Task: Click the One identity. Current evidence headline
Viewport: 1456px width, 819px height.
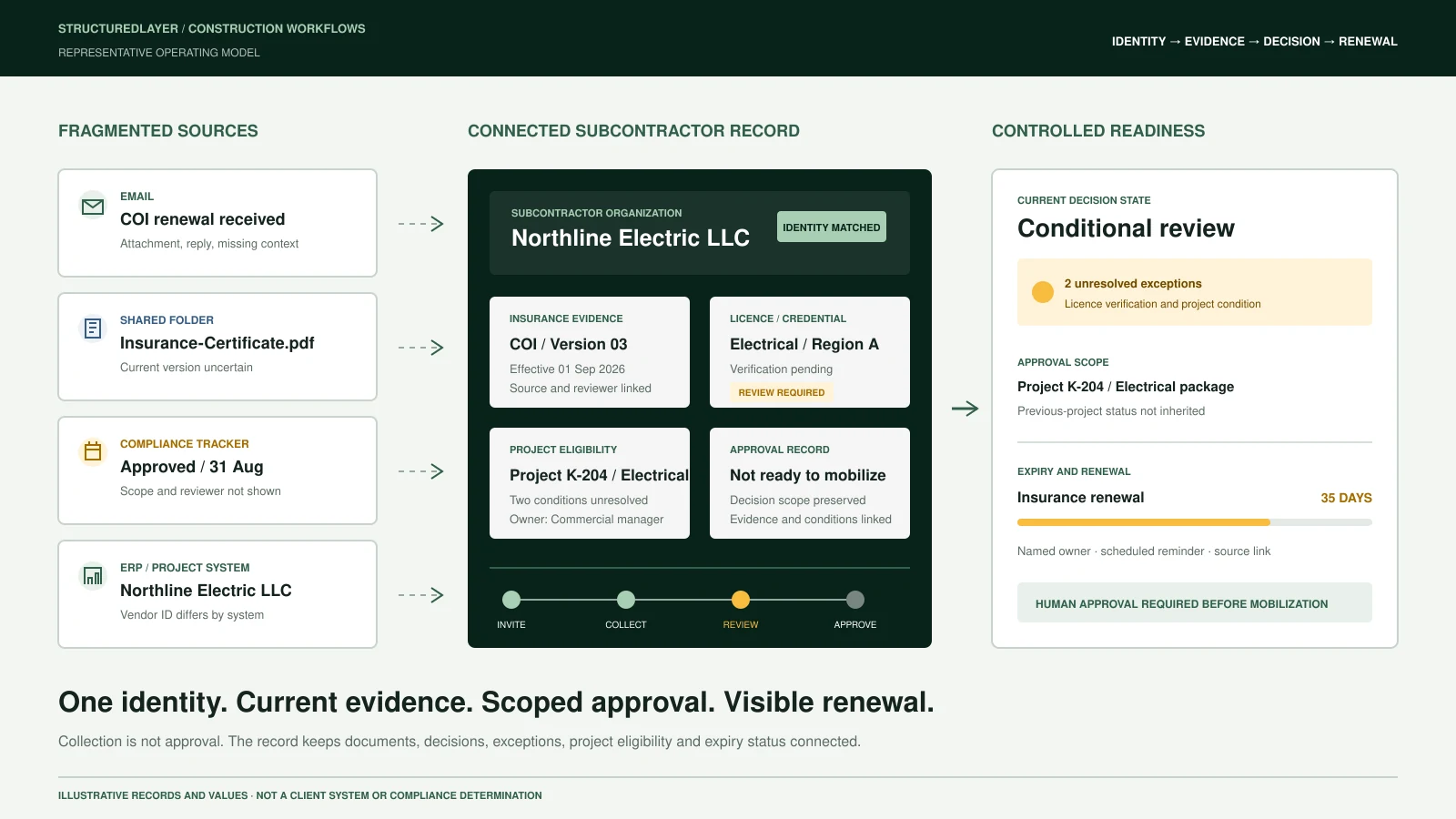Action: coord(496,703)
